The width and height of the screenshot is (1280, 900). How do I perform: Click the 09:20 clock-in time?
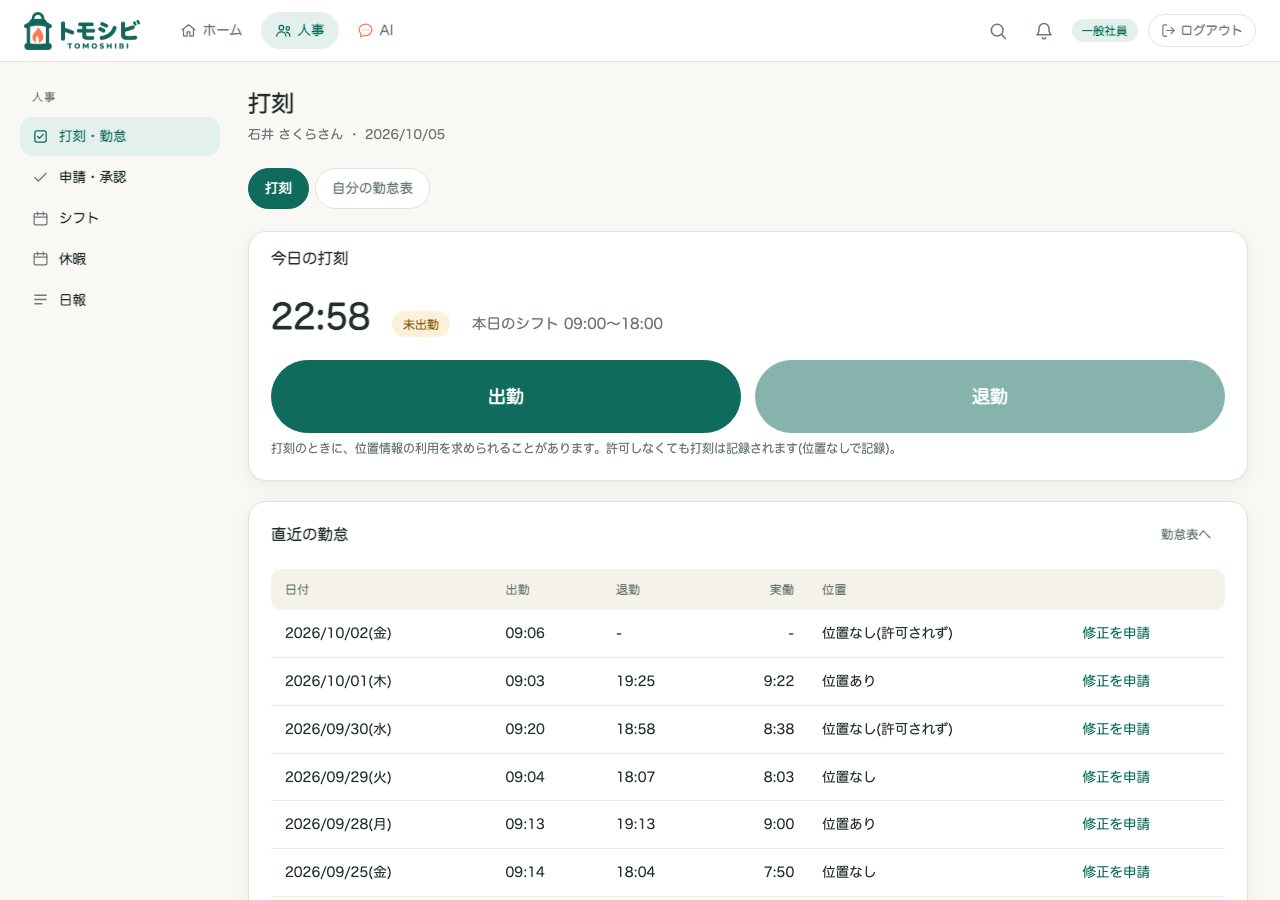tap(525, 729)
